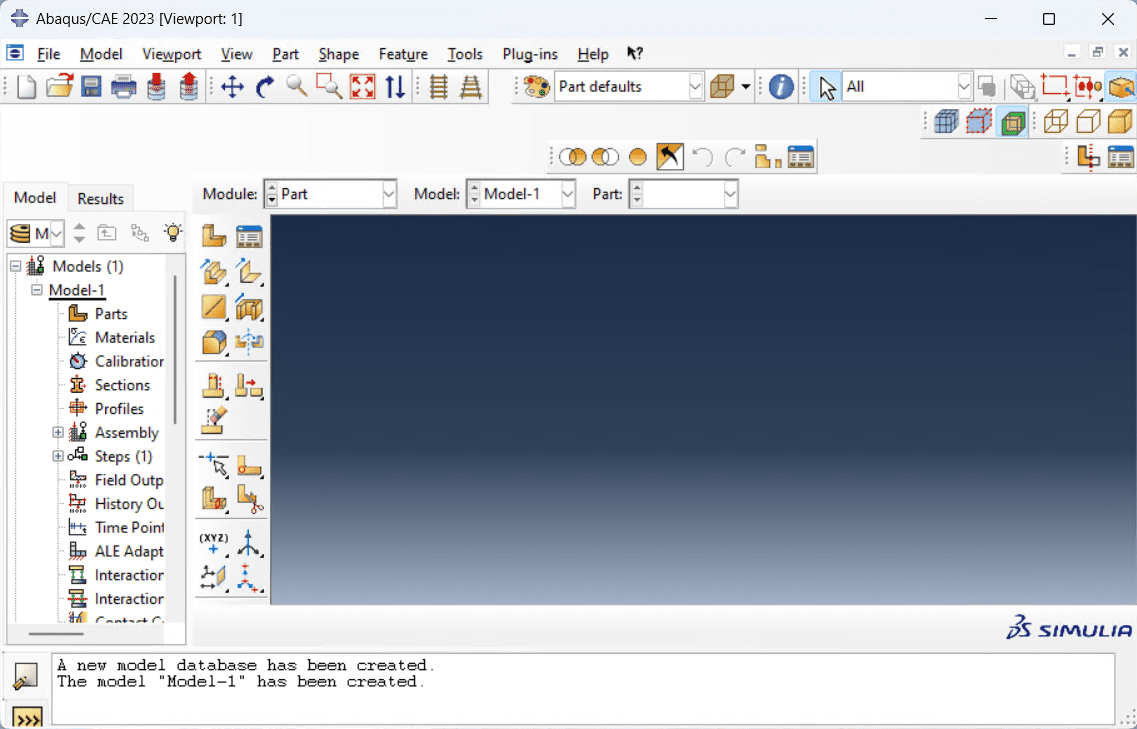Click the Remove Faces eraser tool
Screen dimensions: 1137x729
tap(214, 421)
